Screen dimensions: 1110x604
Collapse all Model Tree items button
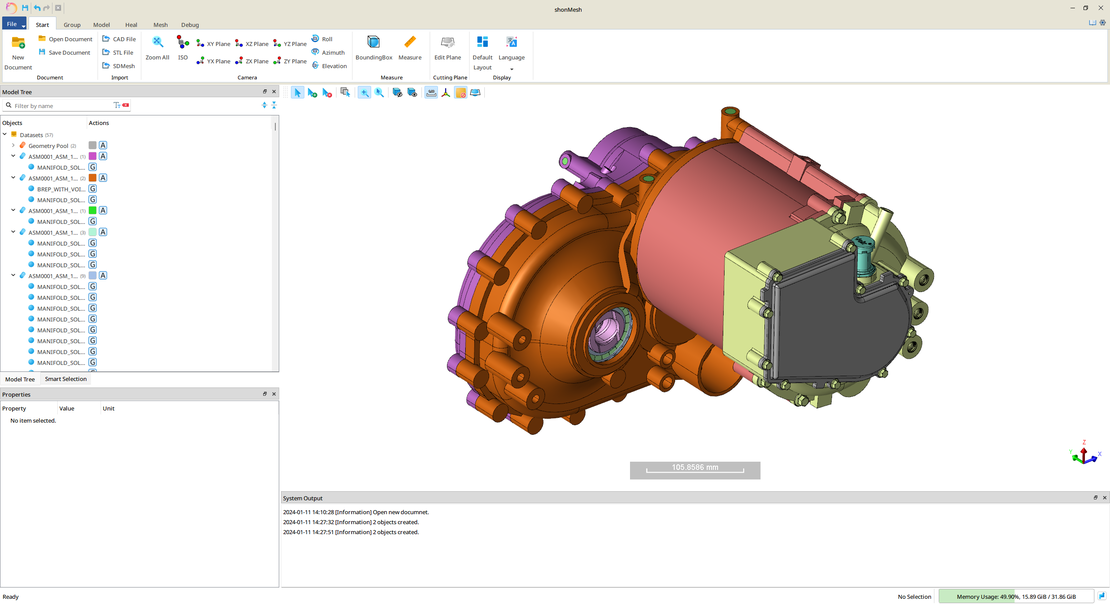click(274, 106)
